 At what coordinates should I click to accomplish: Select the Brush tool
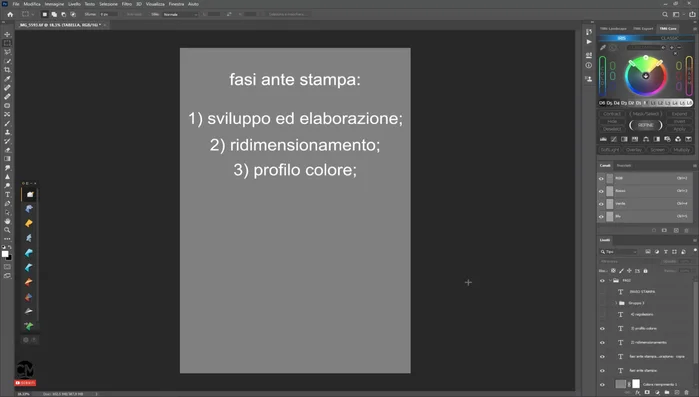(7, 123)
